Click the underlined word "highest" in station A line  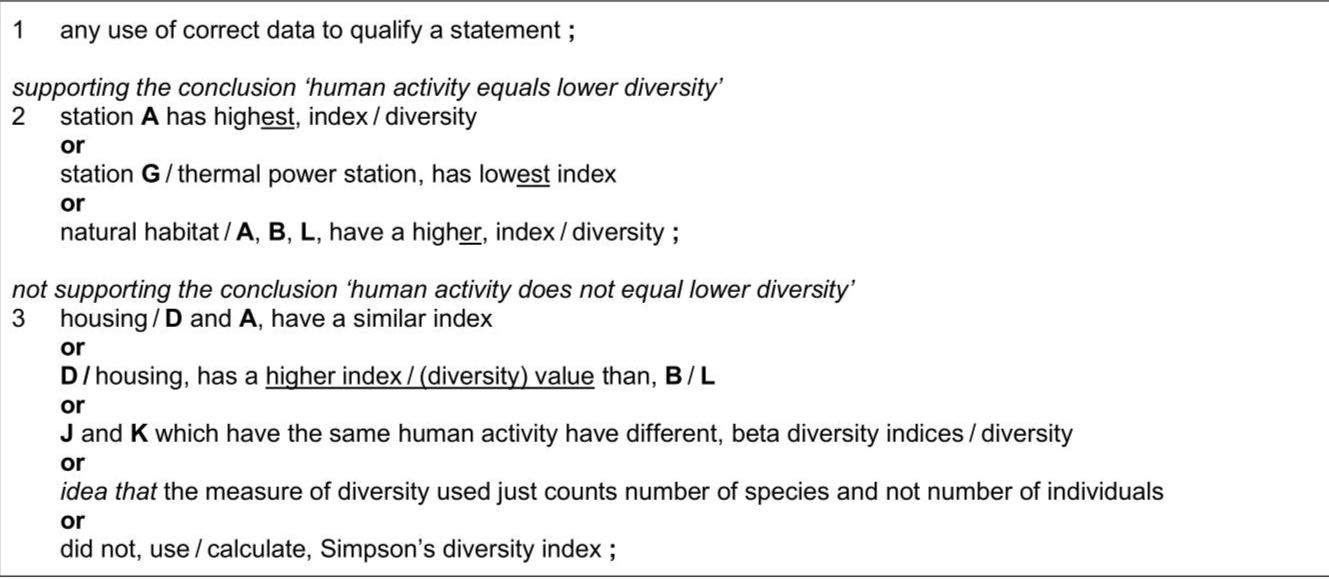pyautogui.click(x=263, y=117)
